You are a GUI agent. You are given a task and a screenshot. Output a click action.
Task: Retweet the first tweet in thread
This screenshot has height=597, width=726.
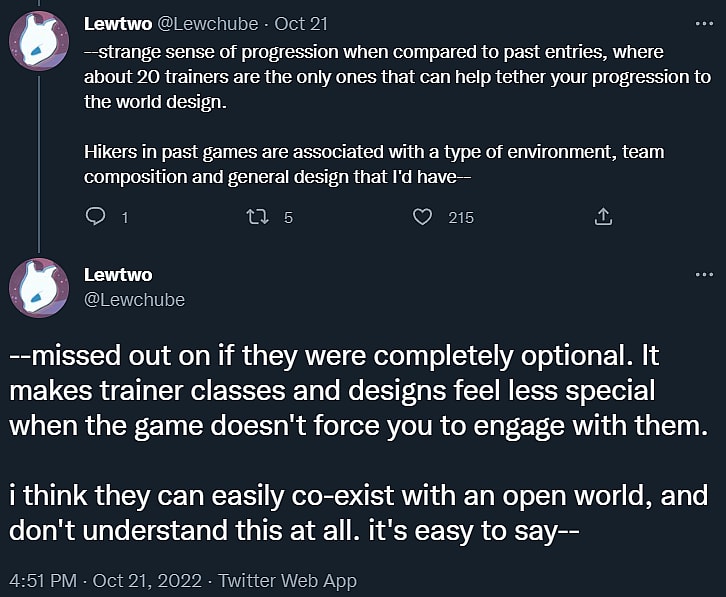point(257,216)
